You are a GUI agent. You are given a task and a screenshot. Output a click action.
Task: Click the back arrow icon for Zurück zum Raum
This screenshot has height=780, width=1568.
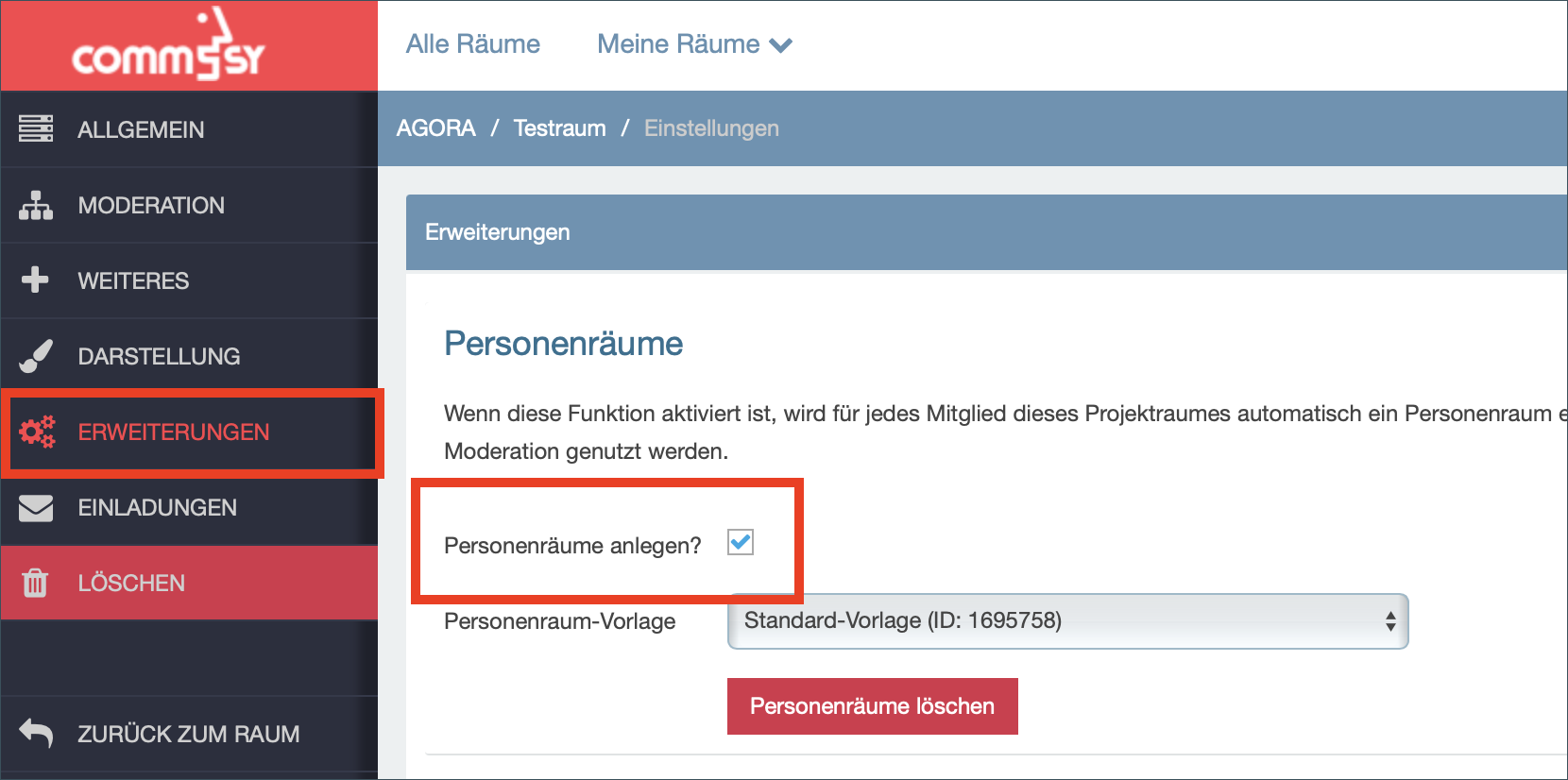coord(36,733)
